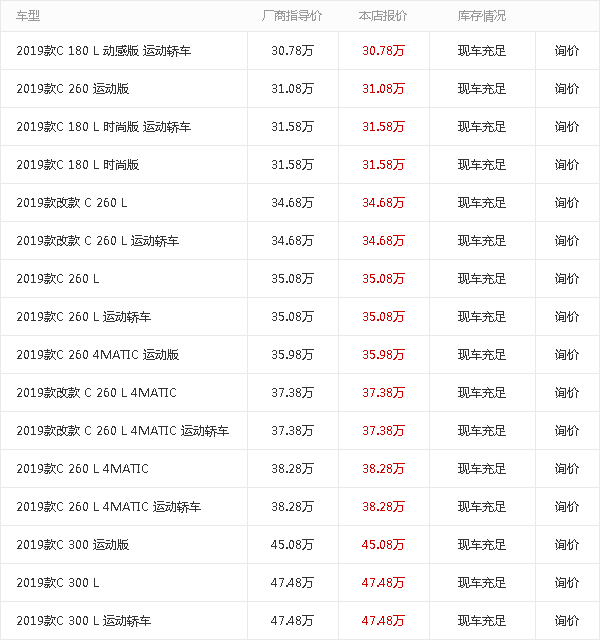Screen dimensions: 601x642
Task: Click the 本店报价 column header
Action: point(384,16)
